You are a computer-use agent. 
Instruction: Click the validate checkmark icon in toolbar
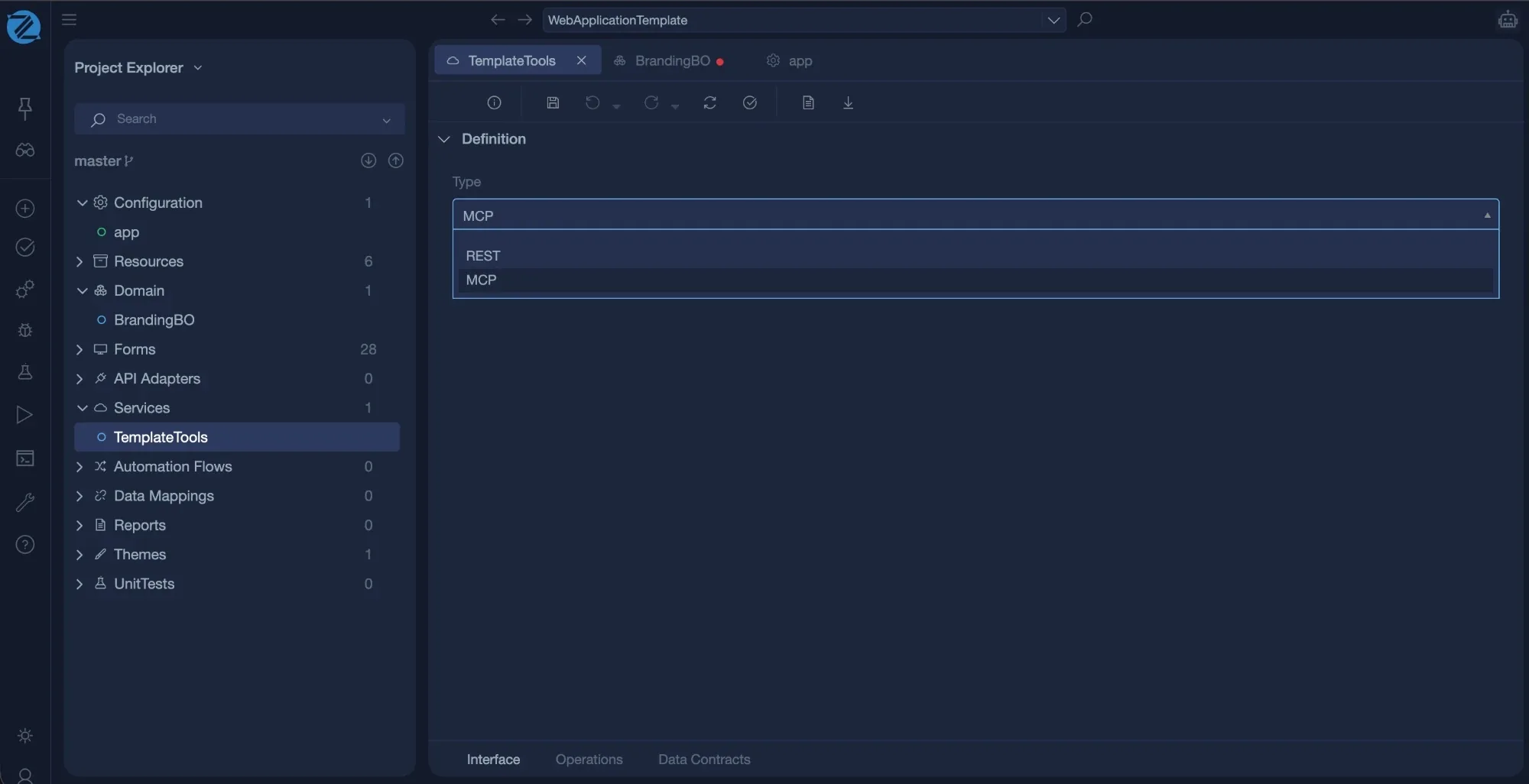tap(750, 102)
